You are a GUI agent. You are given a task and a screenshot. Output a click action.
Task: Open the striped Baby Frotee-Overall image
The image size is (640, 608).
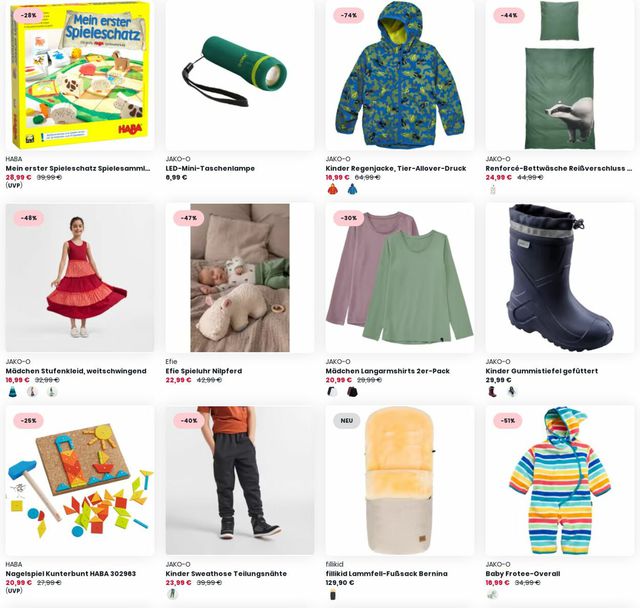coord(560,480)
